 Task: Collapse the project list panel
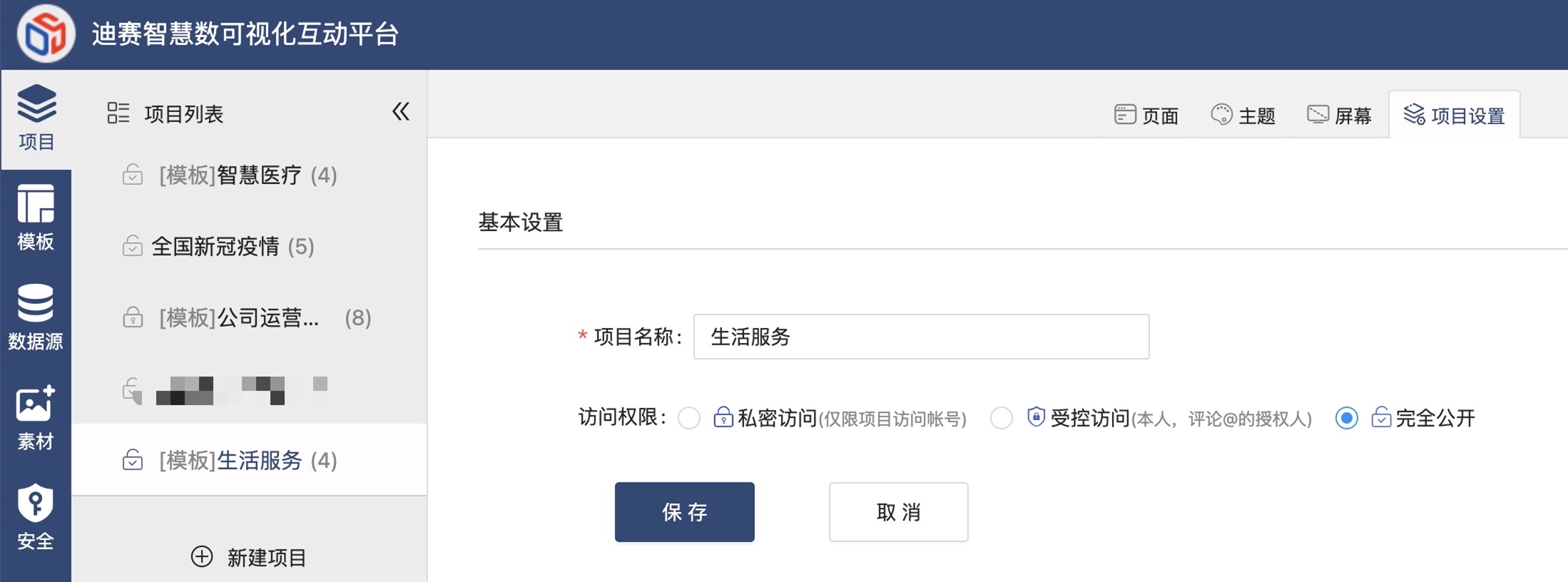coord(401,112)
